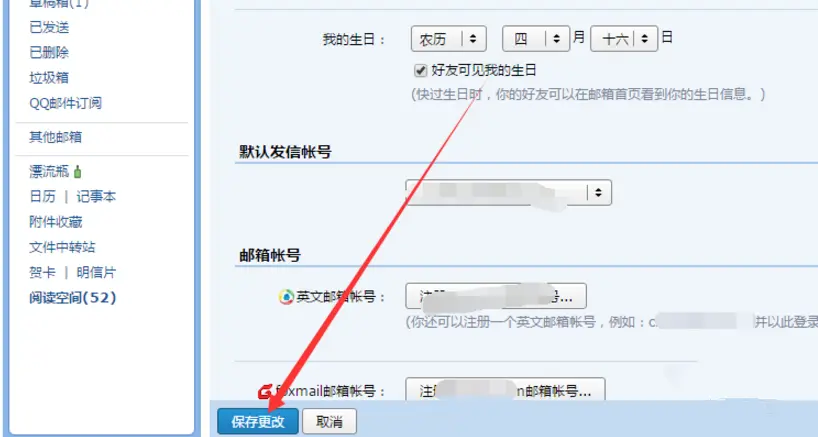Open QQ邮件订阅 in sidebar
Screen dimensions: 818x437
click(x=66, y=103)
